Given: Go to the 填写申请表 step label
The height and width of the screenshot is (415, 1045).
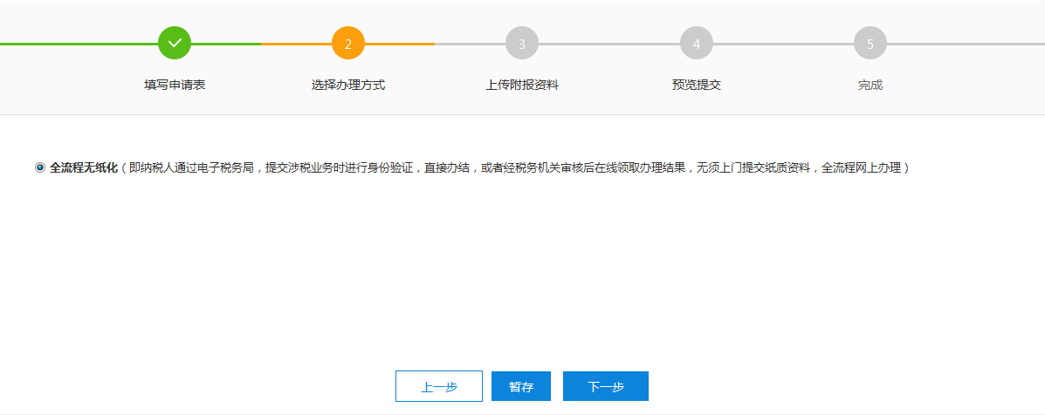Looking at the screenshot, I should click(x=175, y=85).
